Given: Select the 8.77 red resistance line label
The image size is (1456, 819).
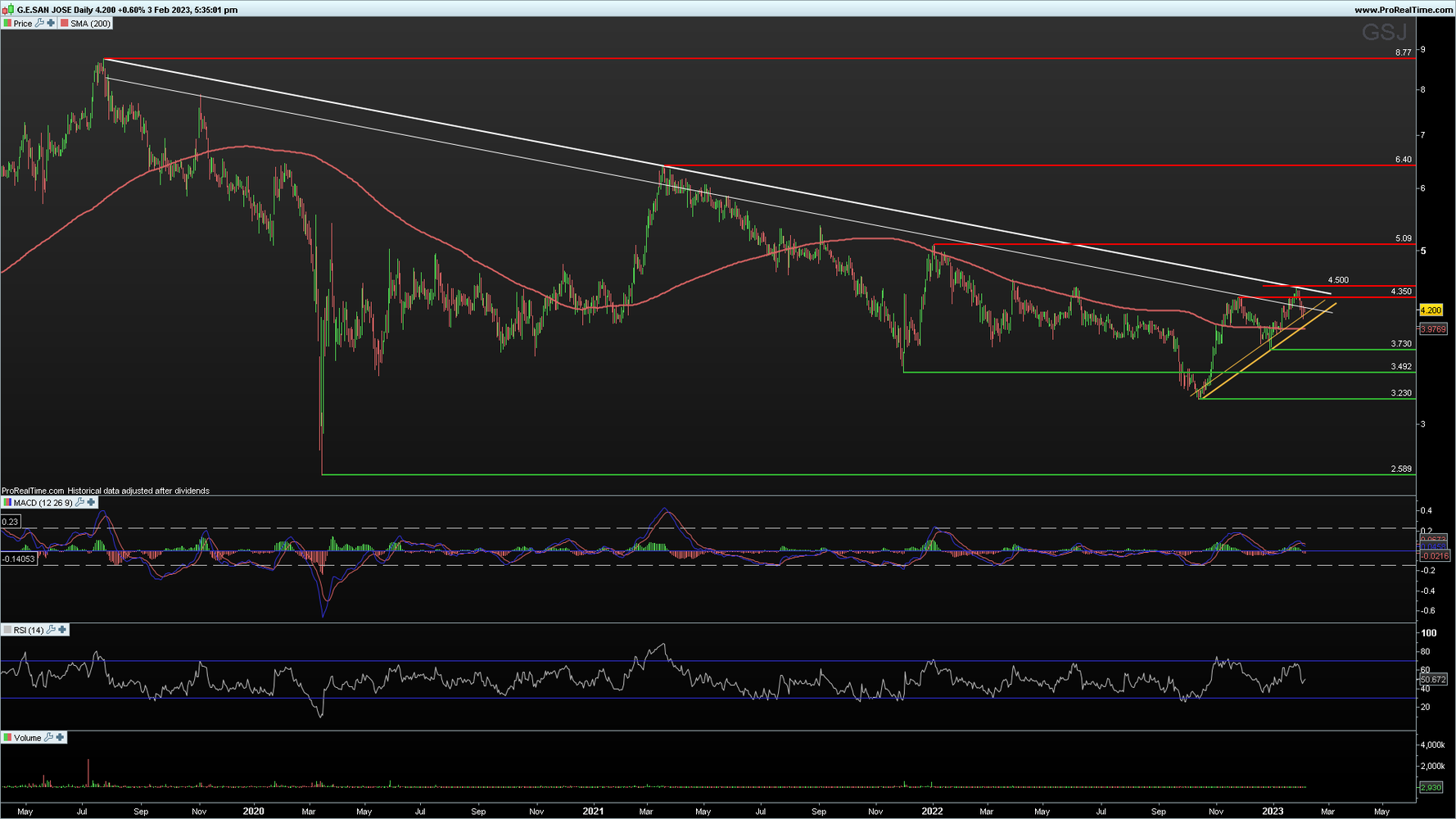Looking at the screenshot, I should [x=1403, y=52].
